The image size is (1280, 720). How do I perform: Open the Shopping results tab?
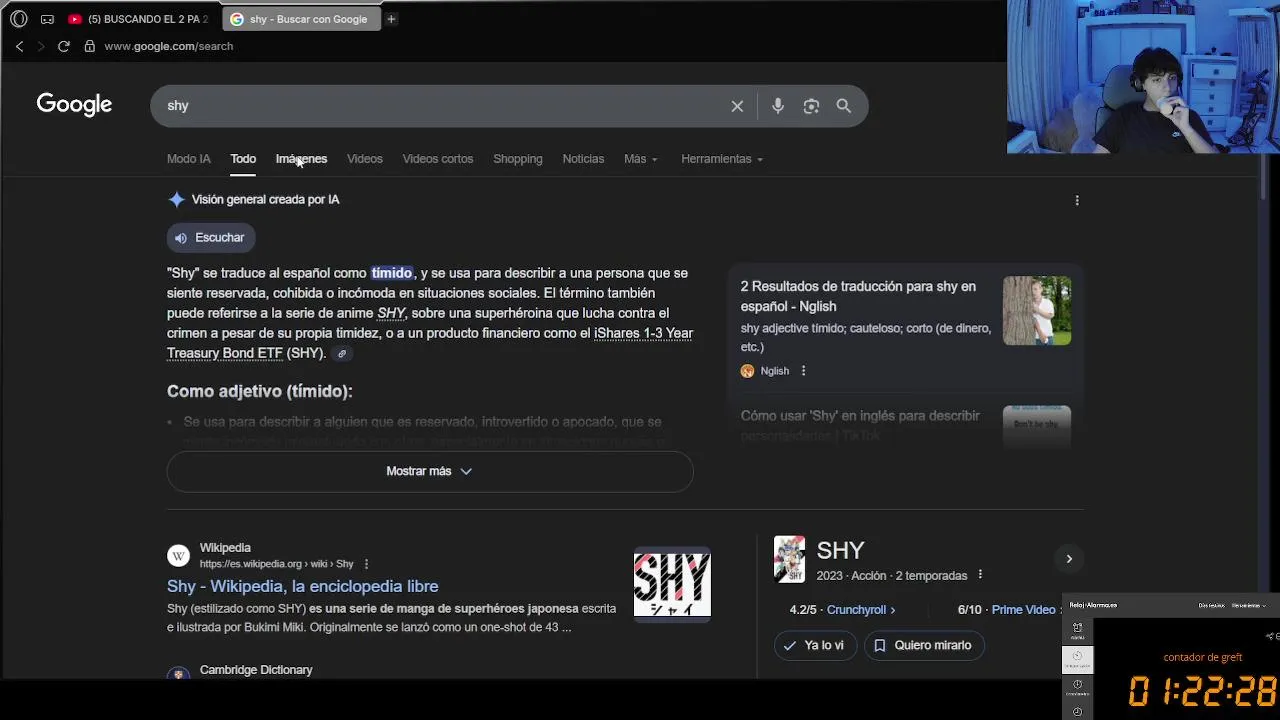pos(518,159)
